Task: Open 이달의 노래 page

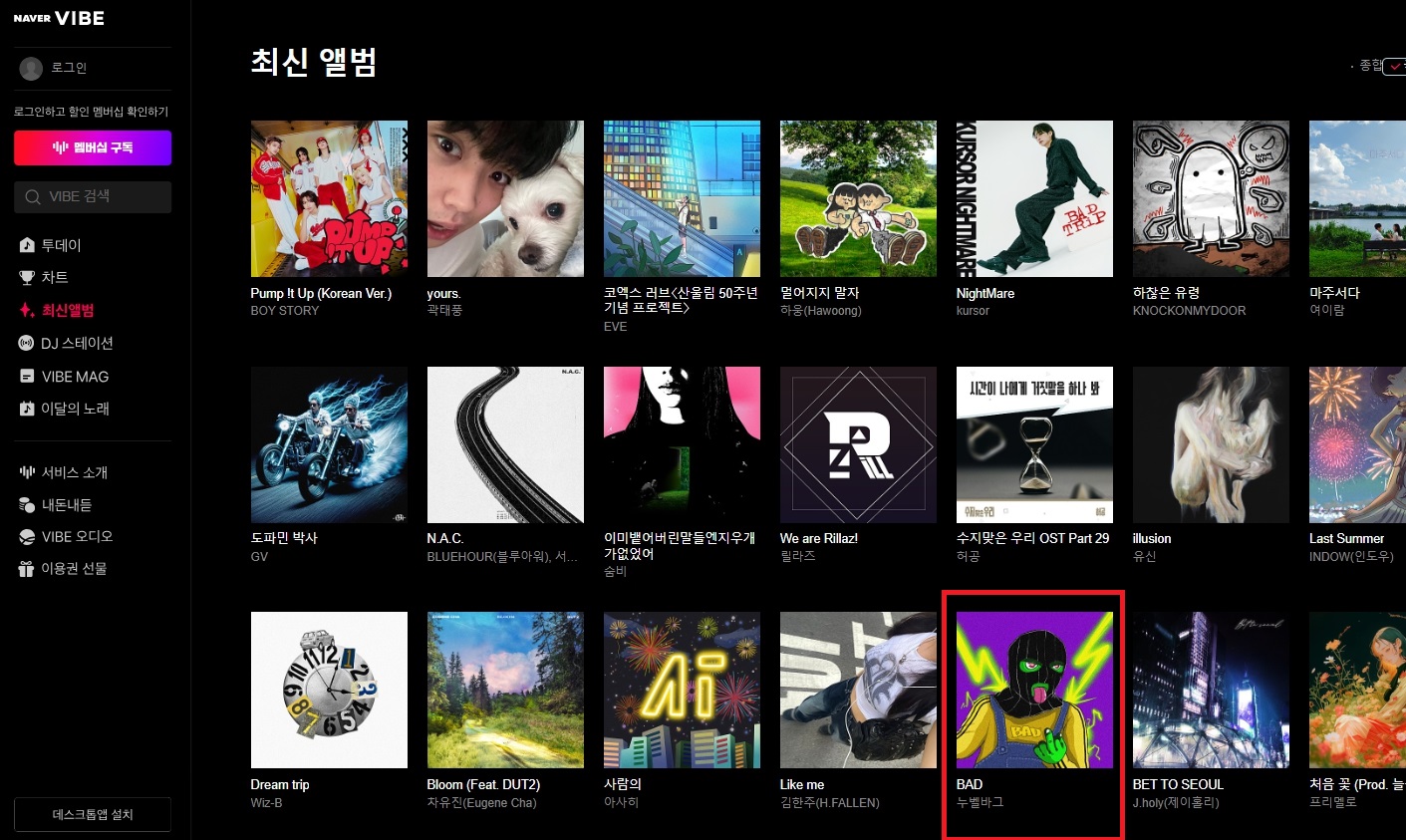Action: [x=75, y=409]
